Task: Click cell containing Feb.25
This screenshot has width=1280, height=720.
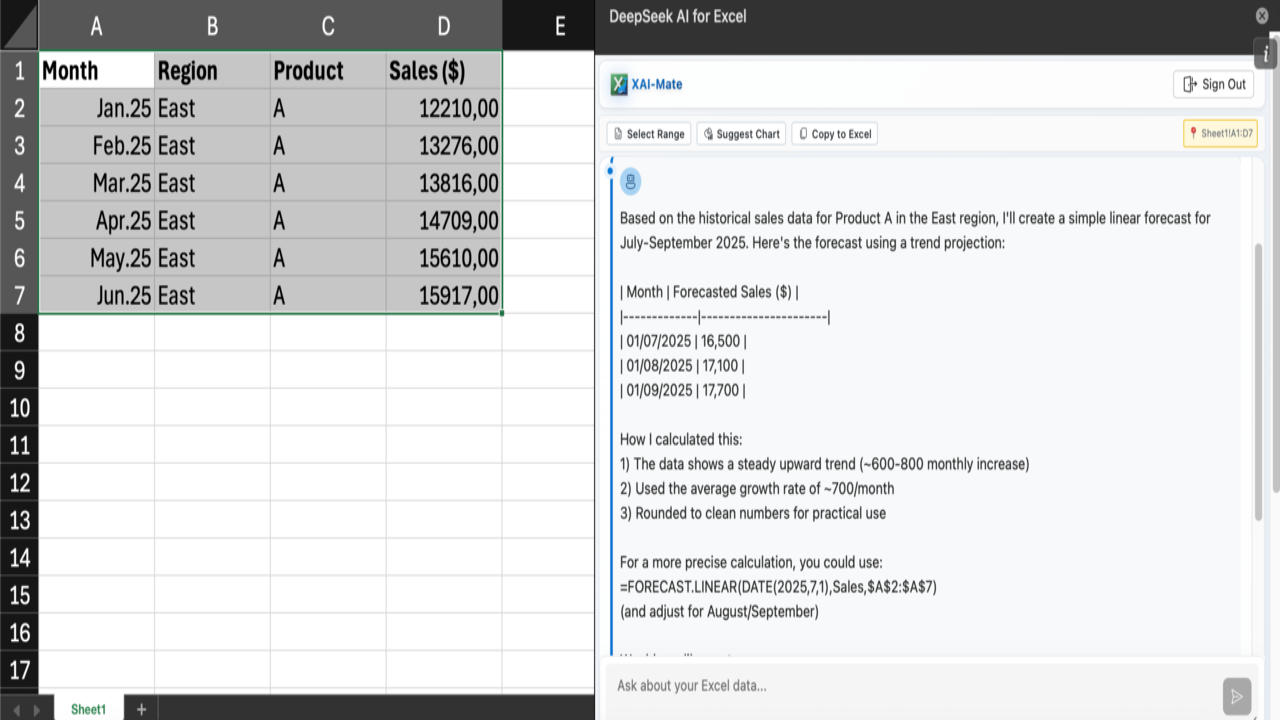Action: coord(96,146)
